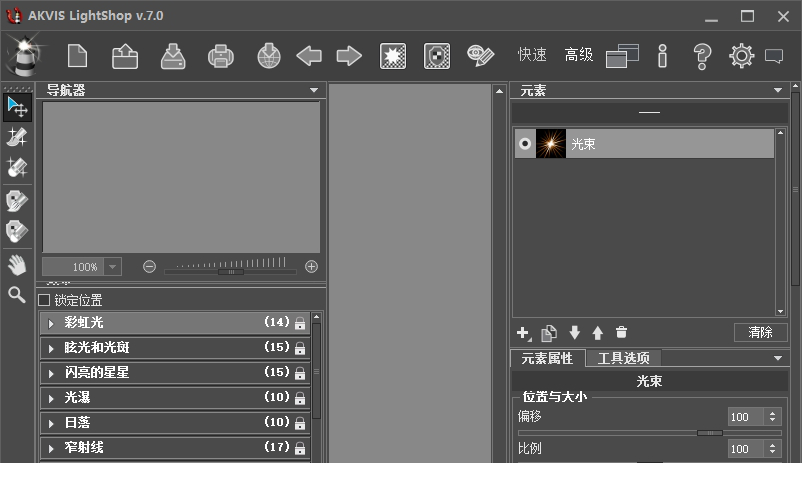Select the 光束 element thumbnail
The height and width of the screenshot is (481, 802).
(x=551, y=144)
